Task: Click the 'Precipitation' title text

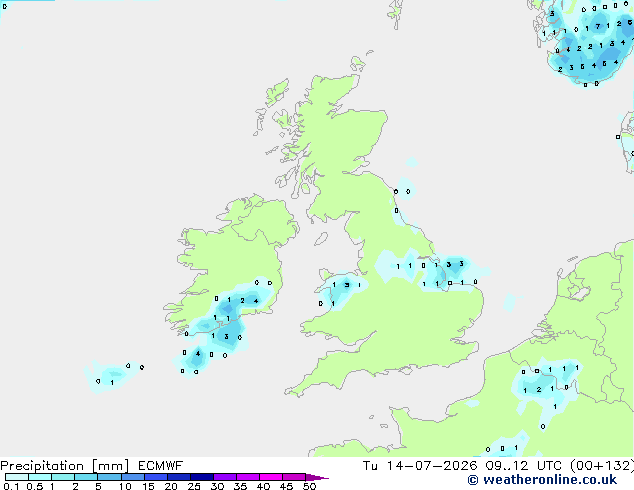Action: click(x=42, y=466)
